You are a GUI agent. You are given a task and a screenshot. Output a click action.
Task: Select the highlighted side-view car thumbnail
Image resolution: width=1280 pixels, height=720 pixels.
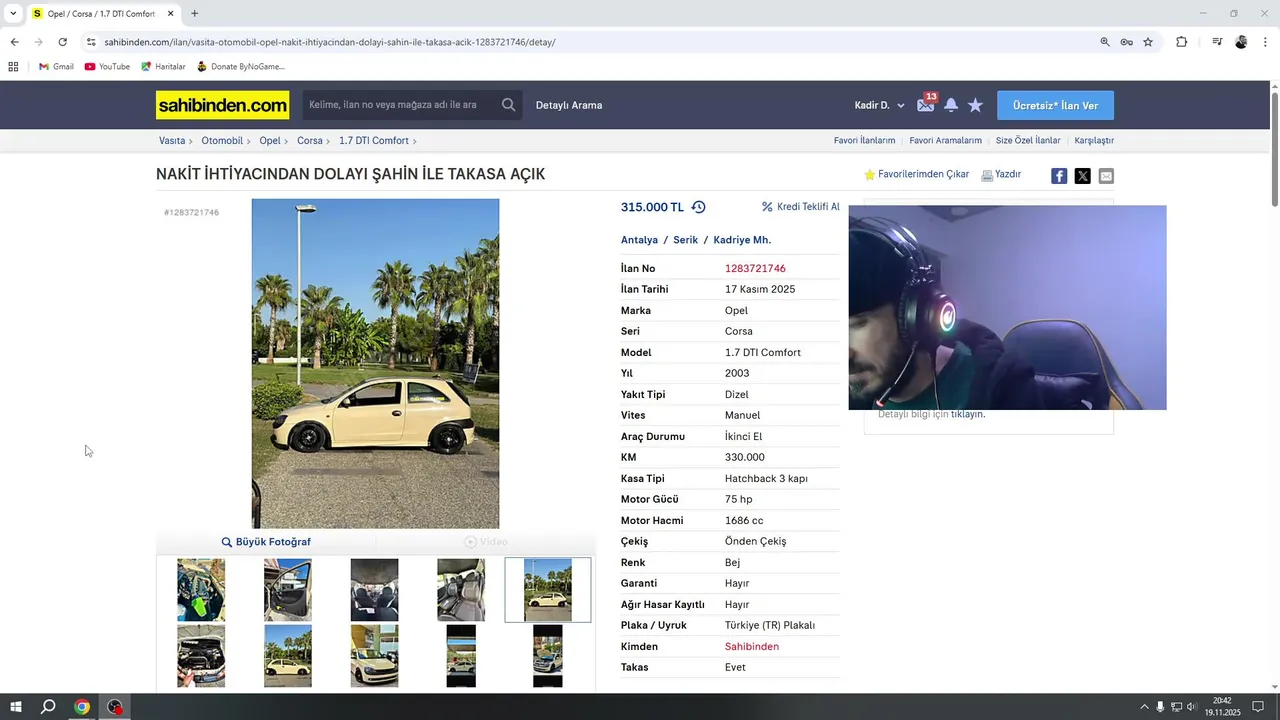point(548,590)
